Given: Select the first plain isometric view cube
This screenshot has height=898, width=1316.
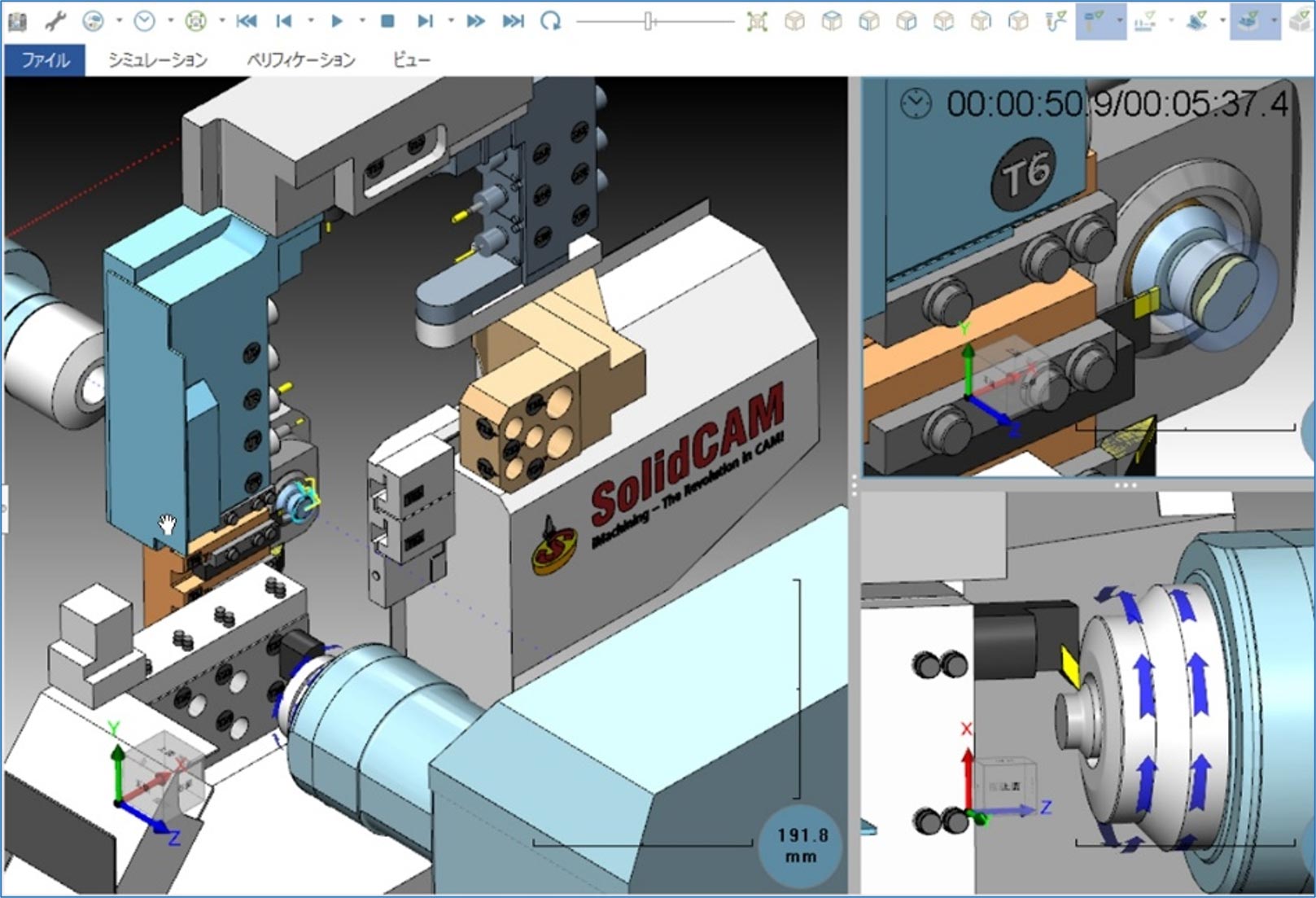Looking at the screenshot, I should pyautogui.click(x=794, y=21).
